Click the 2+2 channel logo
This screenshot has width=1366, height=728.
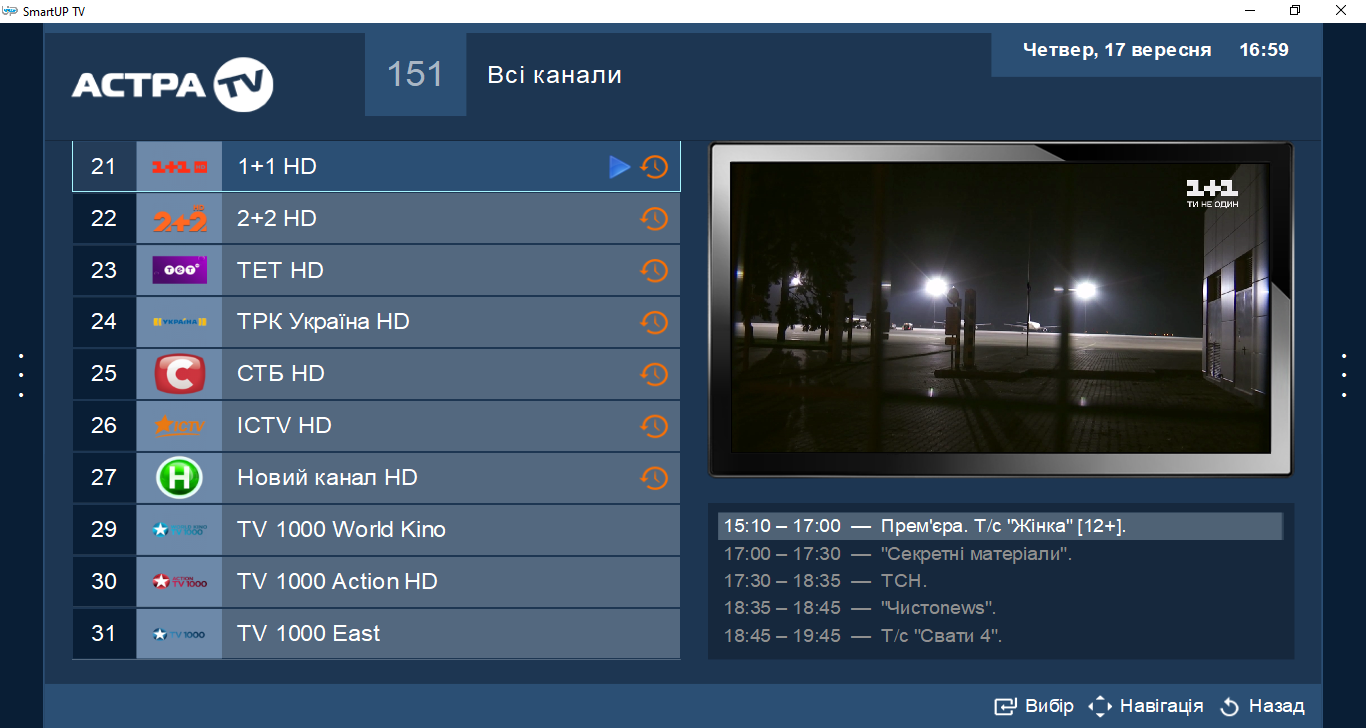click(179, 219)
